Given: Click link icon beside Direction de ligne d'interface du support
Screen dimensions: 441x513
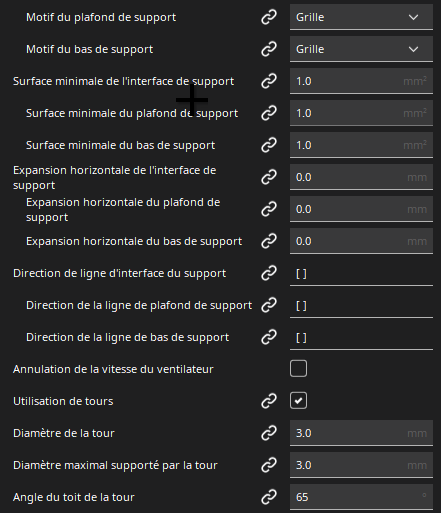Looking at the screenshot, I should (269, 273).
